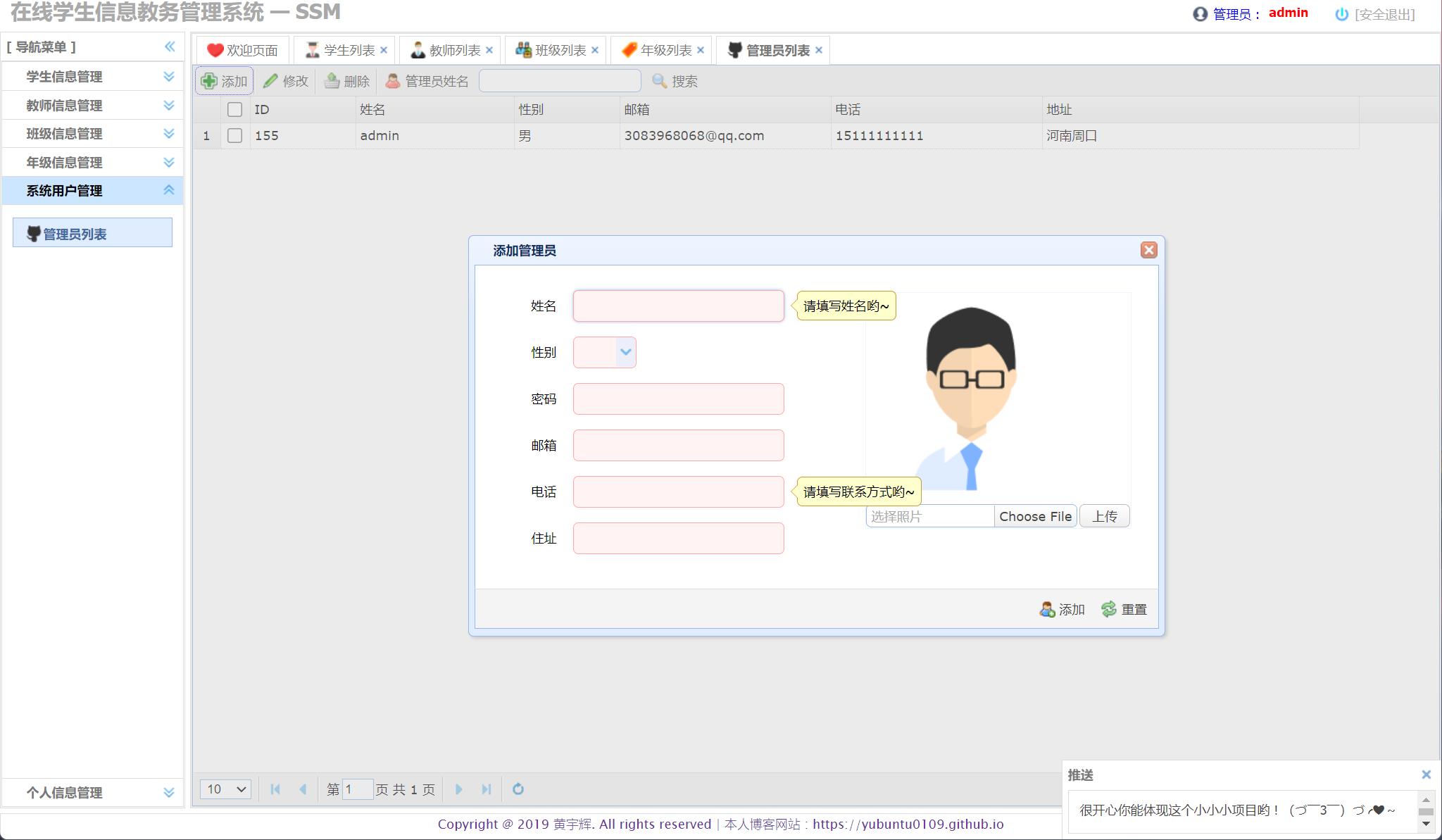Click the magnifier 搜索 icon to search
The width and height of the screenshot is (1442, 840).
658,81
